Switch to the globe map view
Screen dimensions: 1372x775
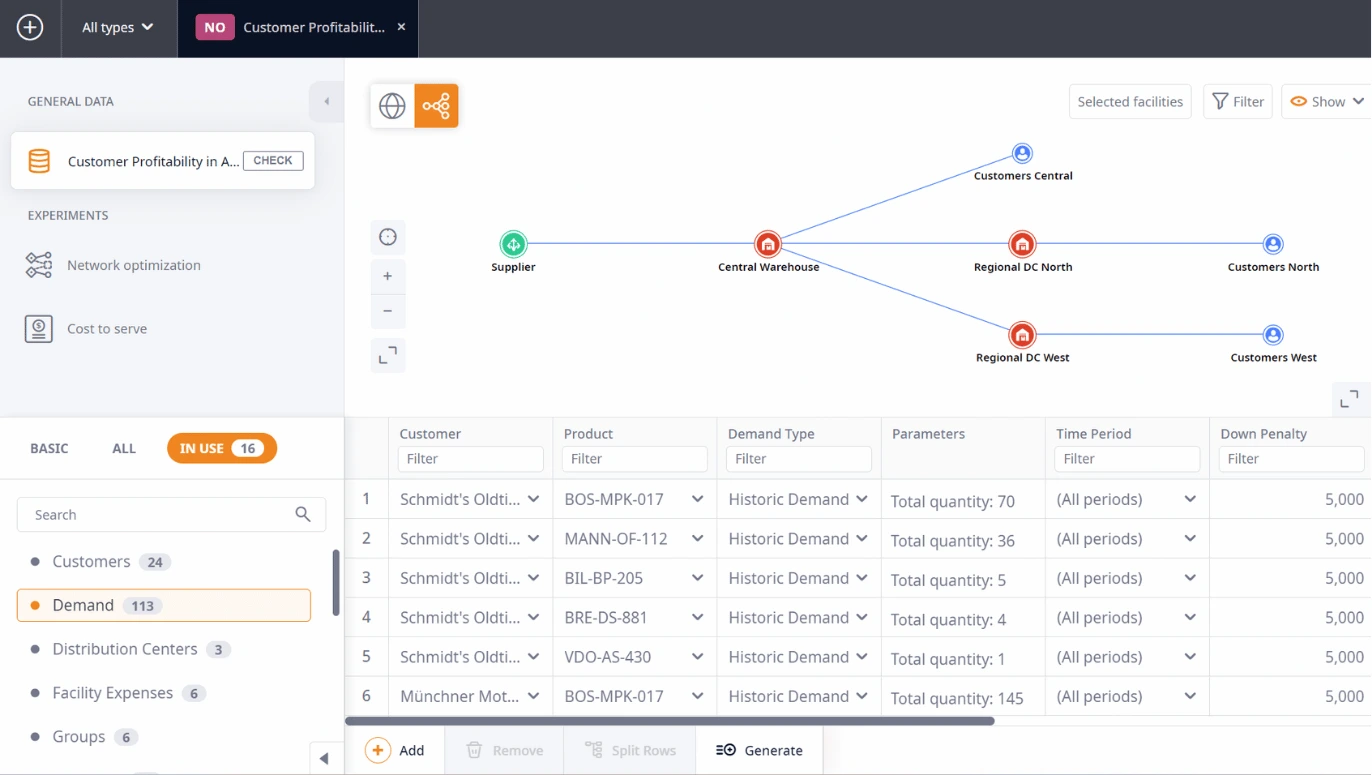point(392,105)
